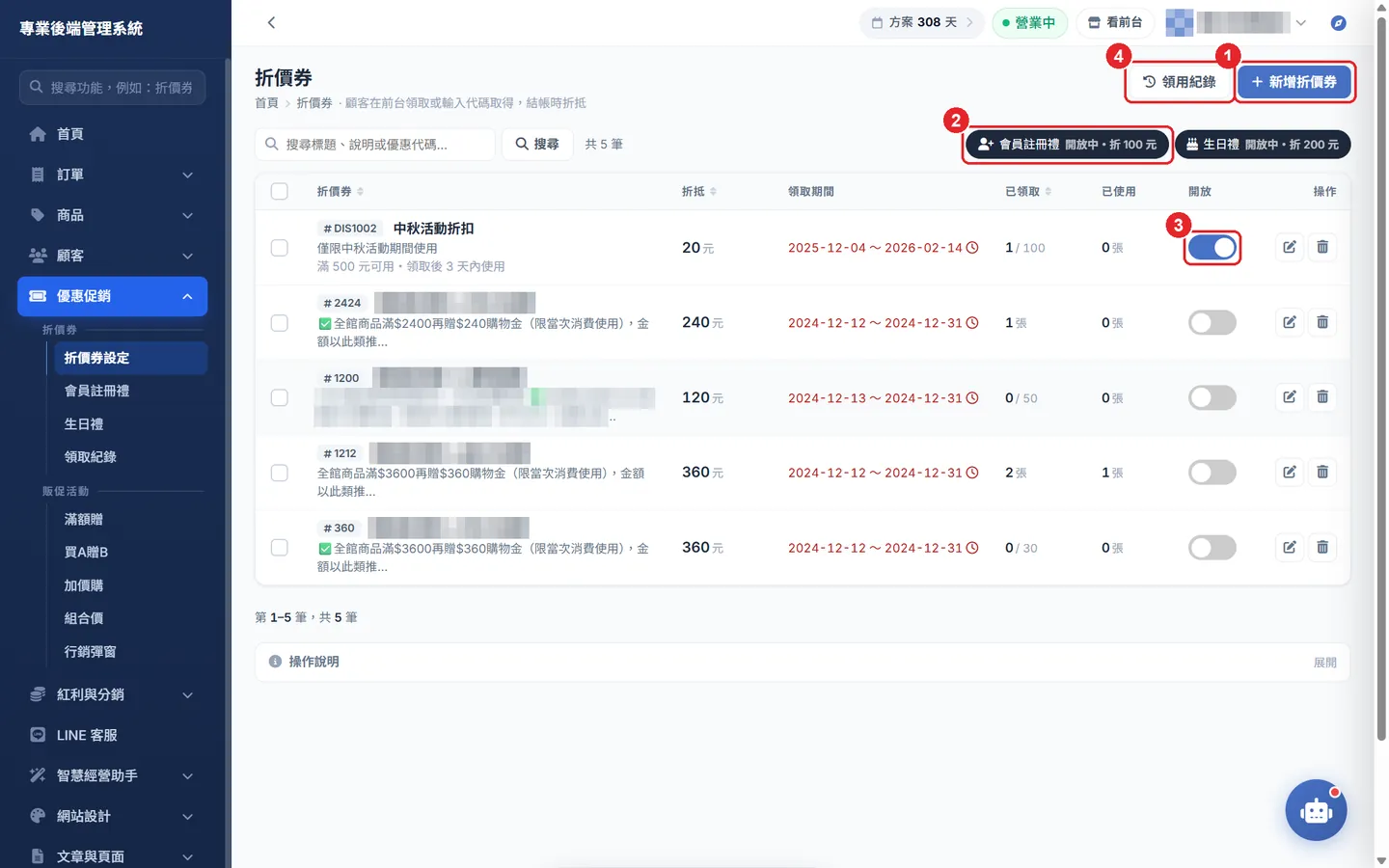Collapse the 優惠促銷 sidebar section
This screenshot has height=868, width=1389.
pyautogui.click(x=113, y=296)
